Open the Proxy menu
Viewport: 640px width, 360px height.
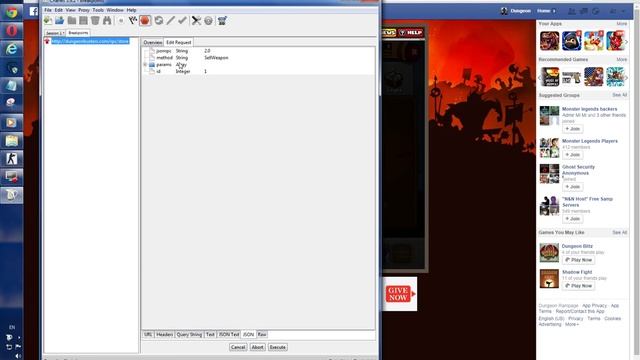click(x=84, y=10)
